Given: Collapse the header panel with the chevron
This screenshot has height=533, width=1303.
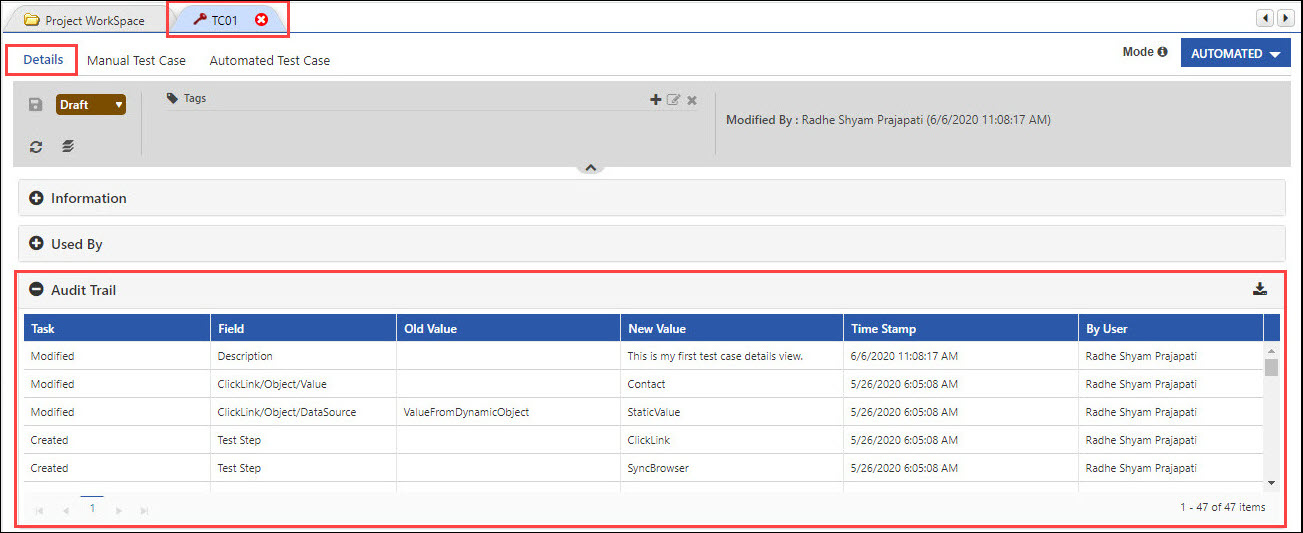Looking at the screenshot, I should (x=590, y=168).
